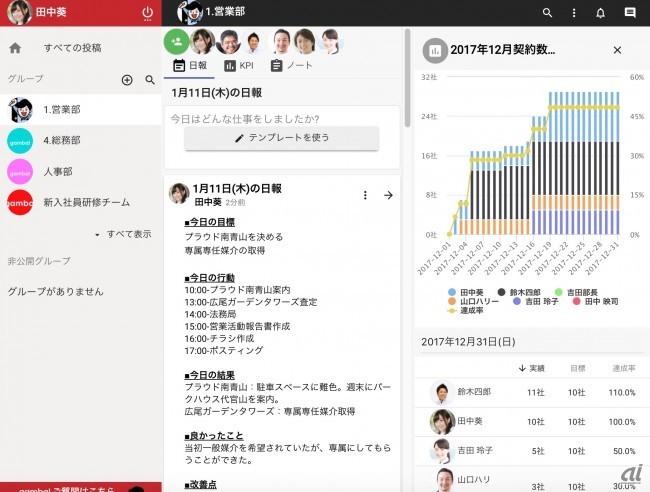Open 新入社員研修チーム group icon
The image size is (650, 492).
click(x=20, y=203)
